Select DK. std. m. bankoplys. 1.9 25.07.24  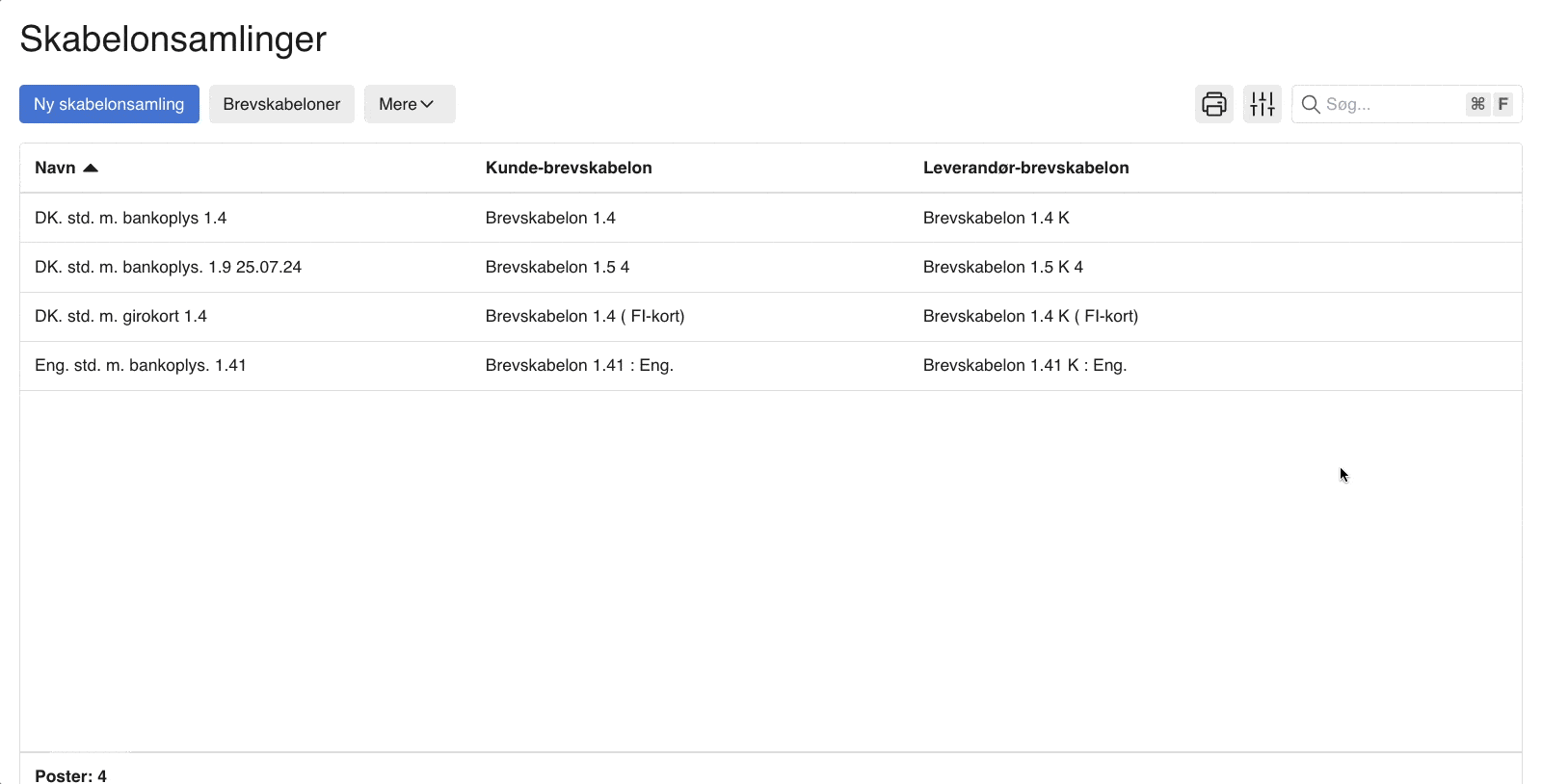[168, 267]
